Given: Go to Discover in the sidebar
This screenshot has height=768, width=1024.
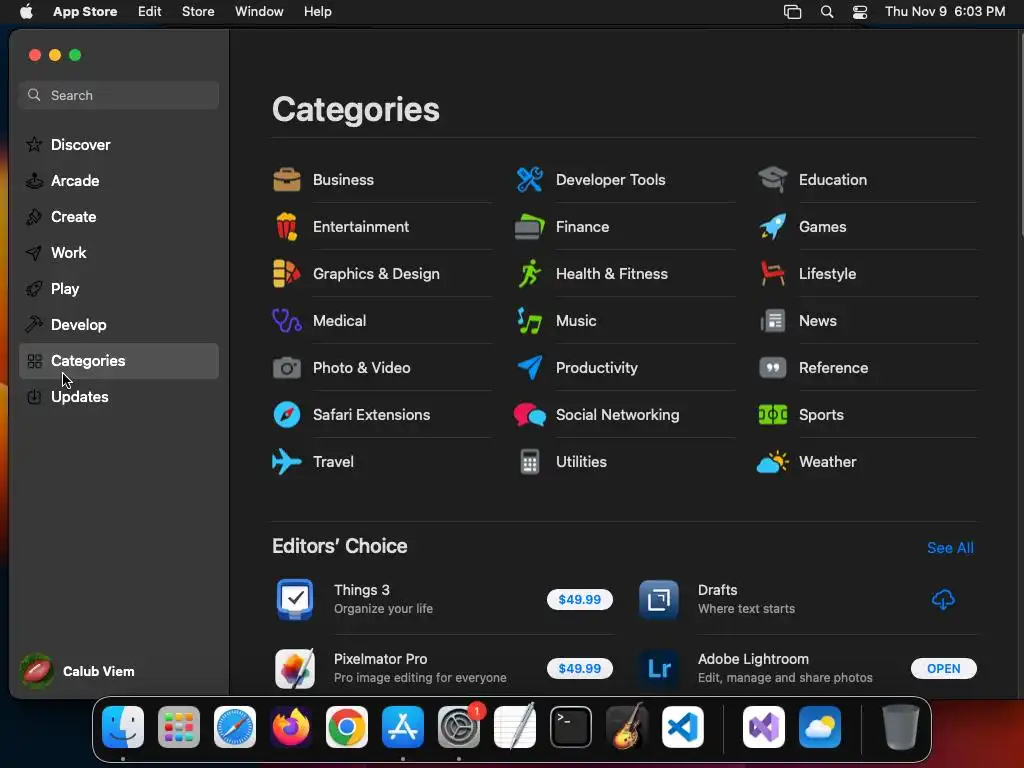Looking at the screenshot, I should click(x=119, y=144).
